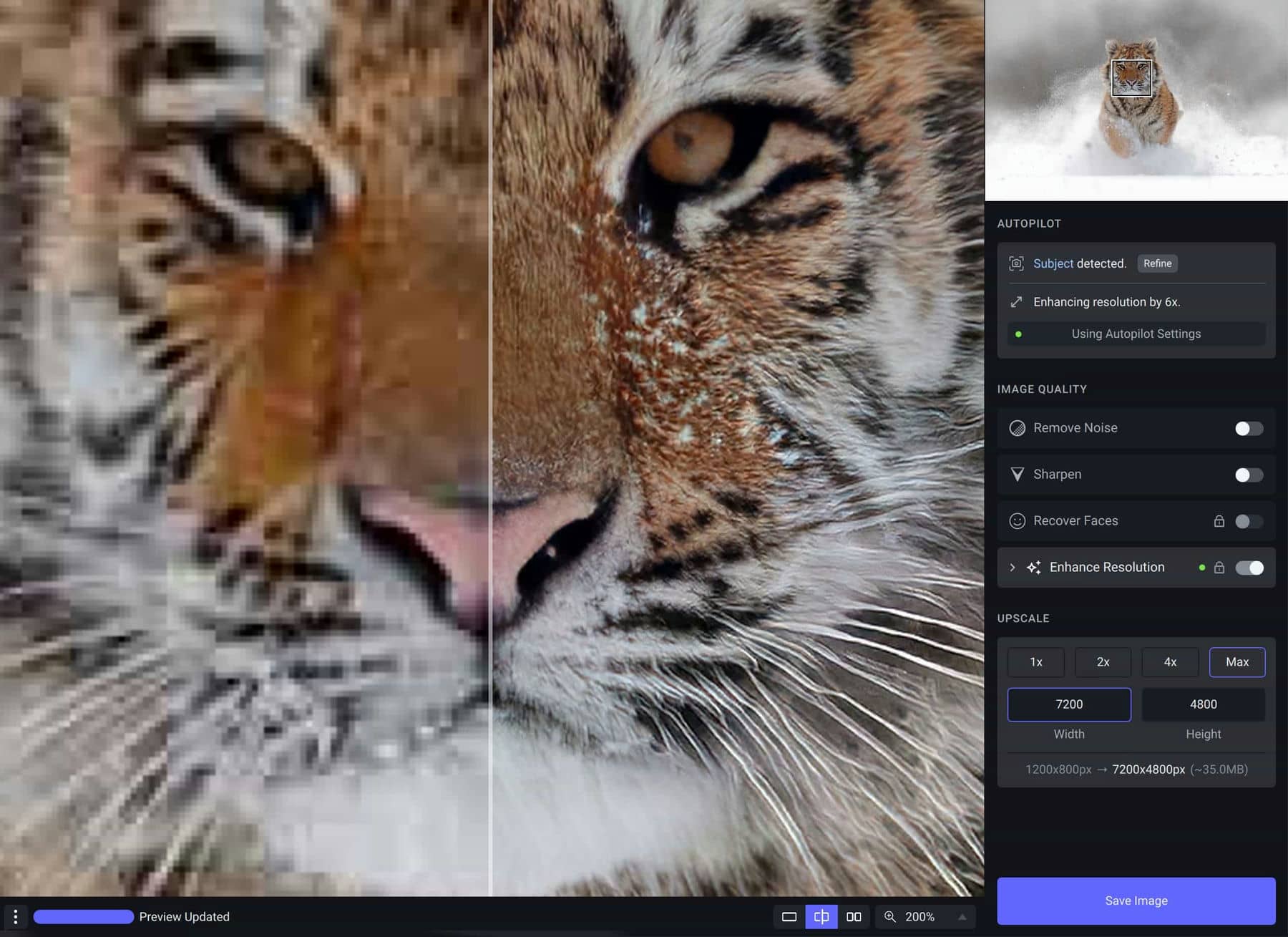Select the Max upscale option
This screenshot has height=937, width=1288.
pyautogui.click(x=1237, y=662)
